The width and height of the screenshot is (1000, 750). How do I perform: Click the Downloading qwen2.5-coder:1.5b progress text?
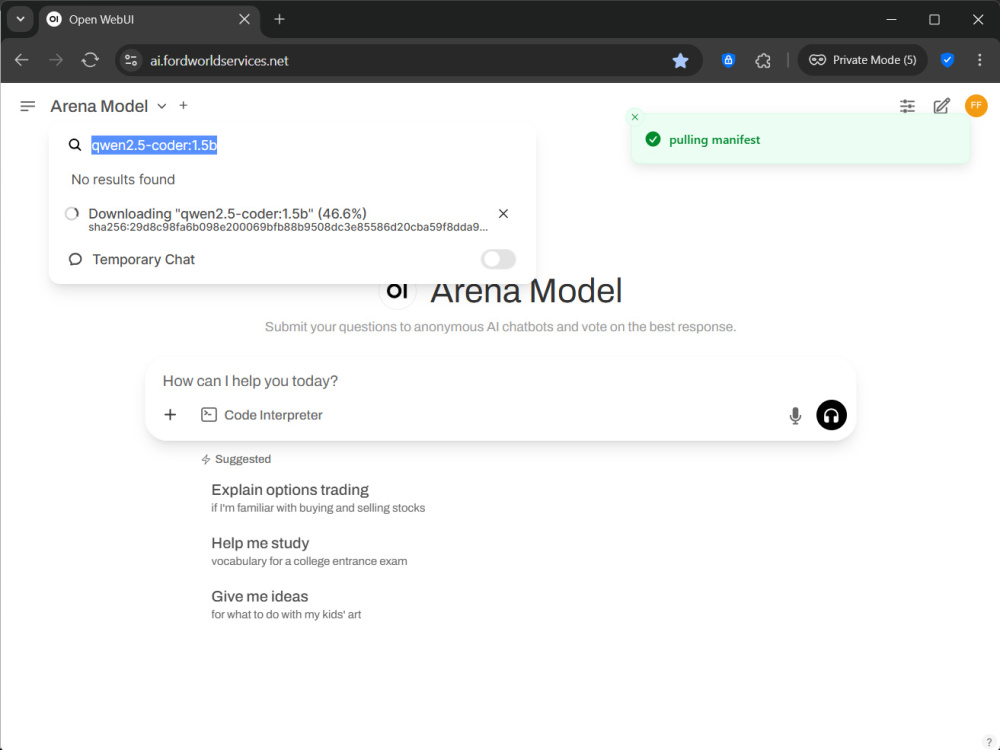[x=227, y=214]
